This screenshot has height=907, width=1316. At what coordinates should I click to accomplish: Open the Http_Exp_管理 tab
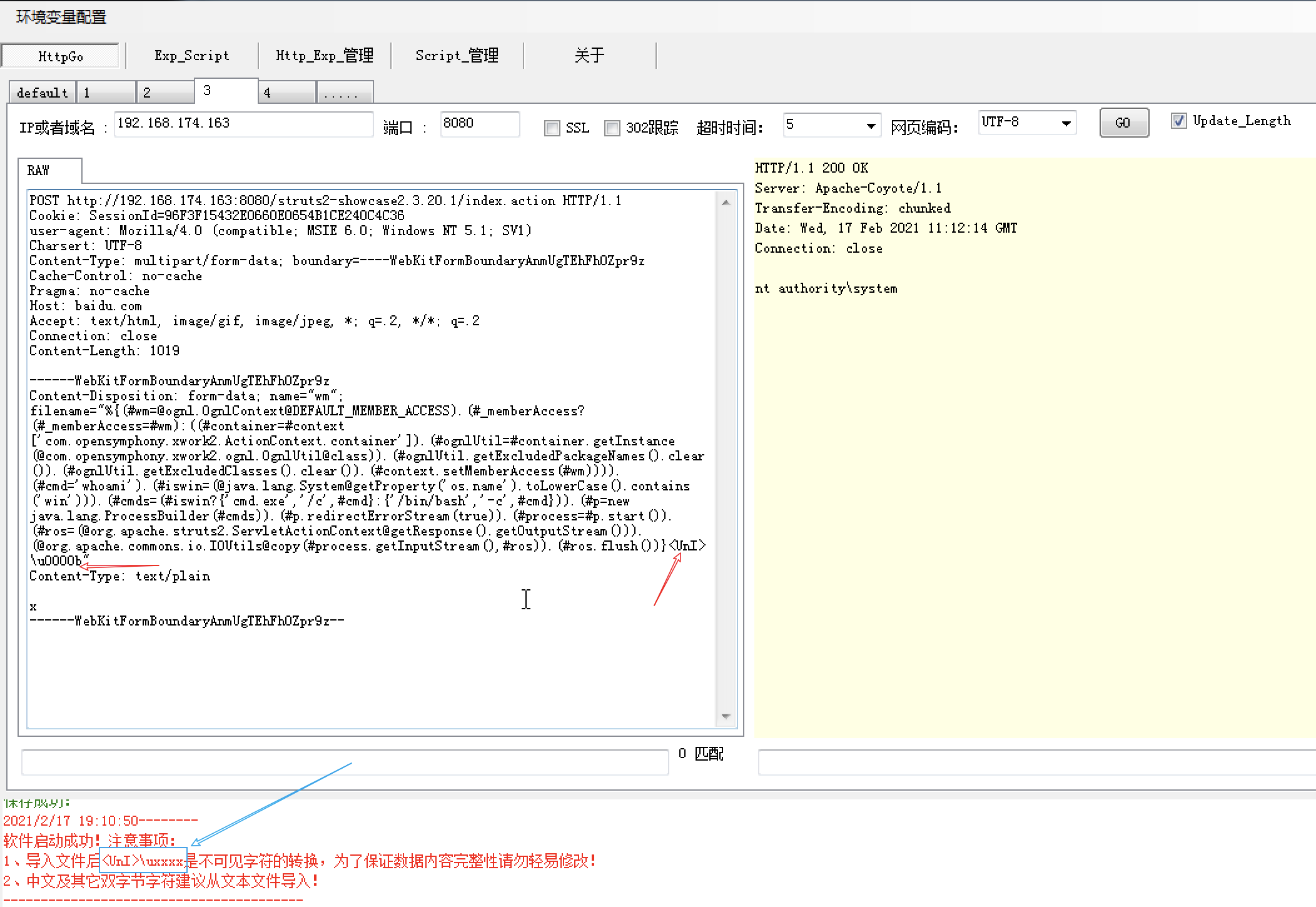point(324,56)
